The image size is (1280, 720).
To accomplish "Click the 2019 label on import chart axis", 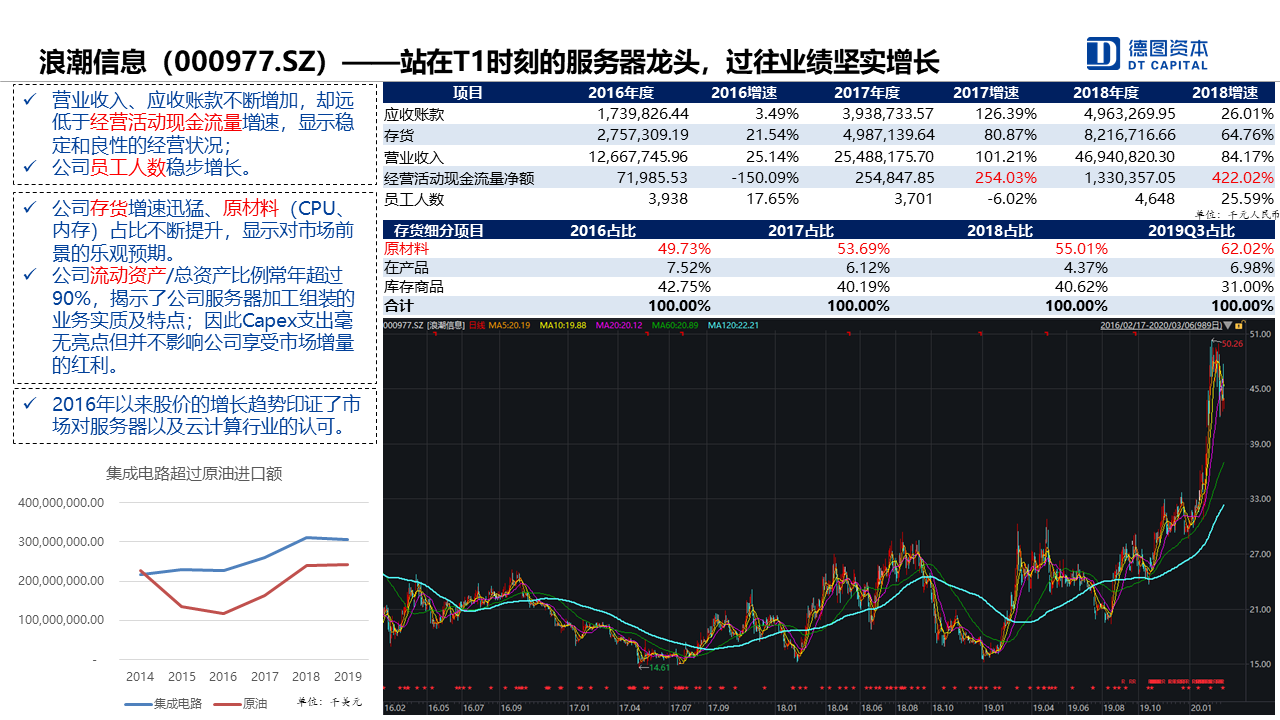I will coord(346,677).
